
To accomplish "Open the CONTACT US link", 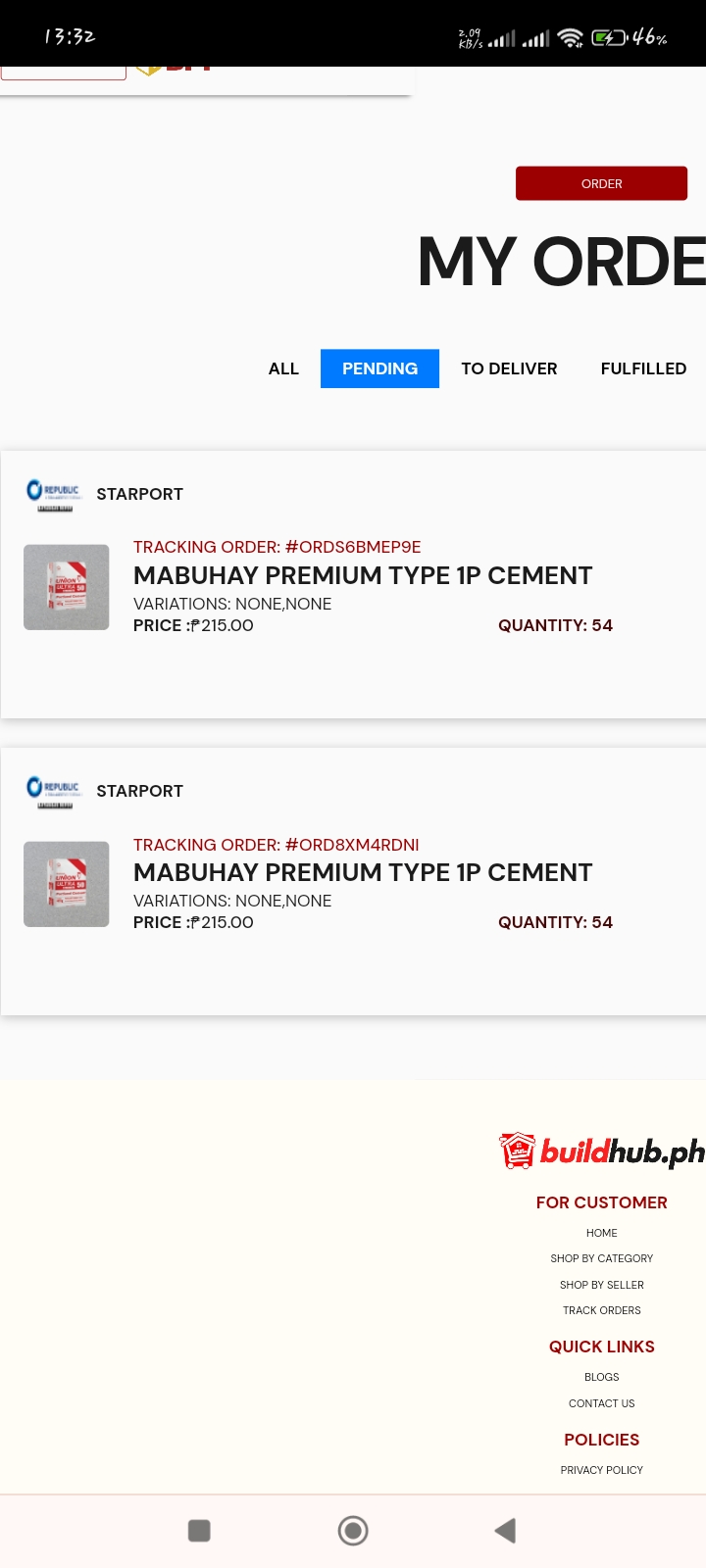I will pyautogui.click(x=602, y=1403).
